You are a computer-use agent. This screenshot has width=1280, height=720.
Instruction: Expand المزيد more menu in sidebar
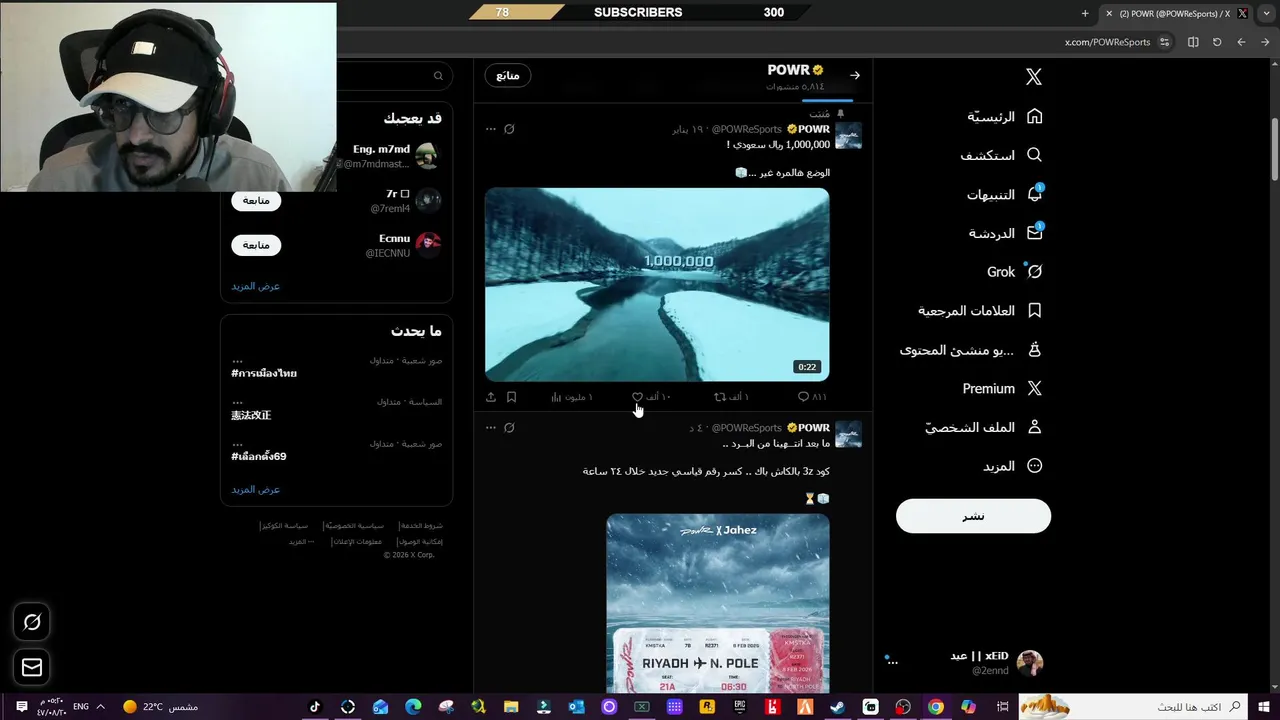(1013, 466)
